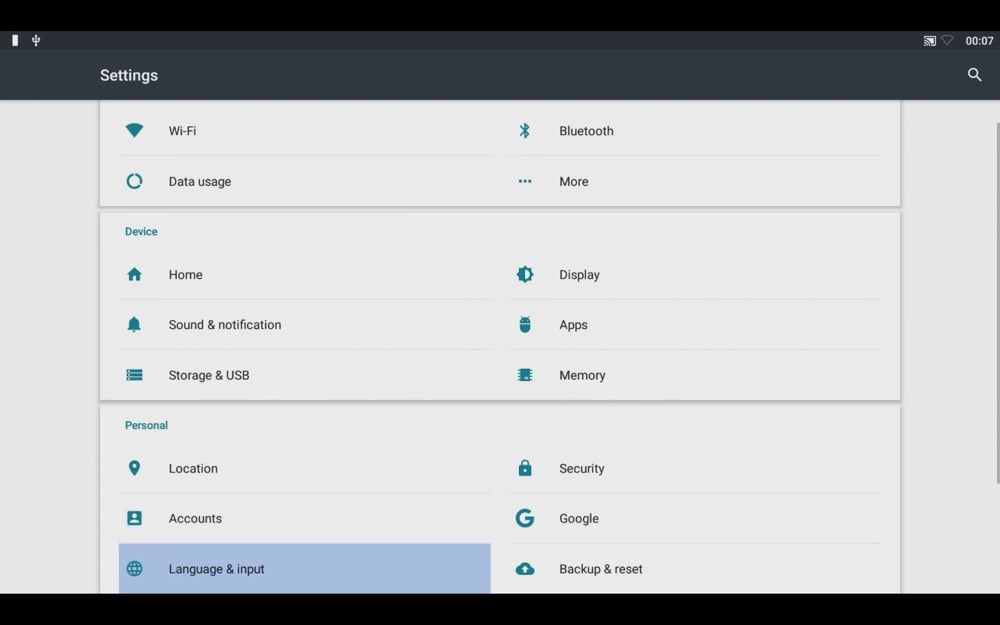Tap the battery status bar icon
The width and height of the screenshot is (1000, 625).
coord(15,40)
